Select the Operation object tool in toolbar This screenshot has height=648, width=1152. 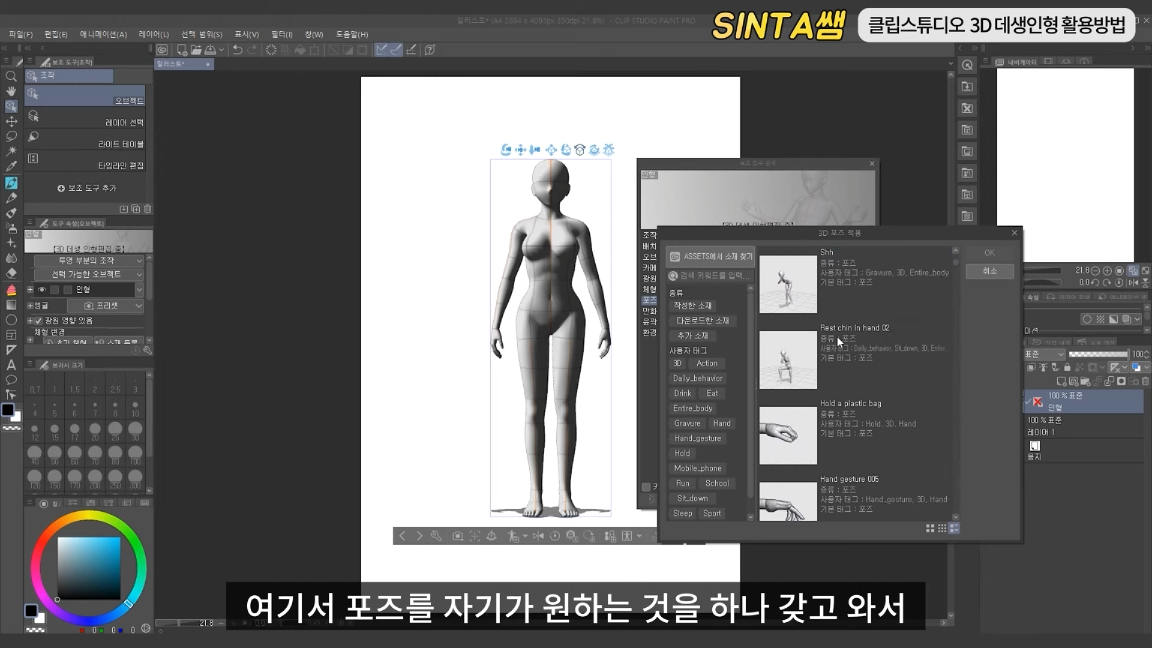(x=11, y=107)
